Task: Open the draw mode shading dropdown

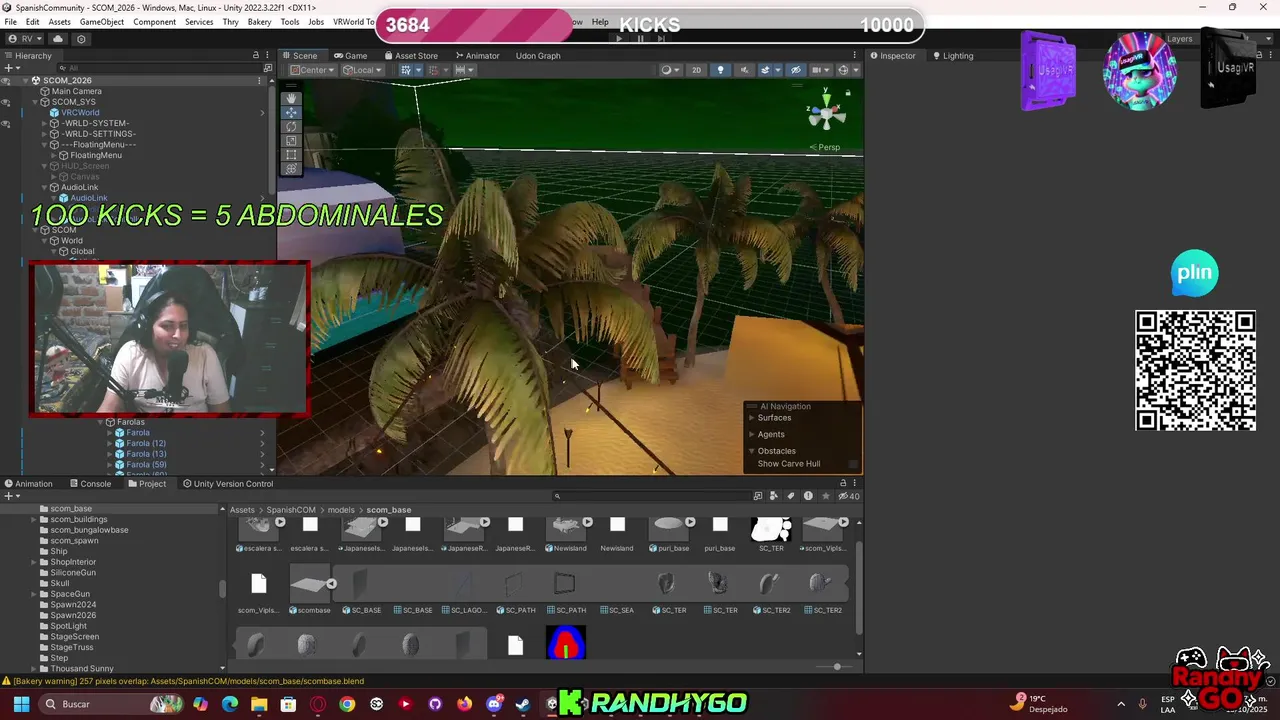Action: coord(670,70)
